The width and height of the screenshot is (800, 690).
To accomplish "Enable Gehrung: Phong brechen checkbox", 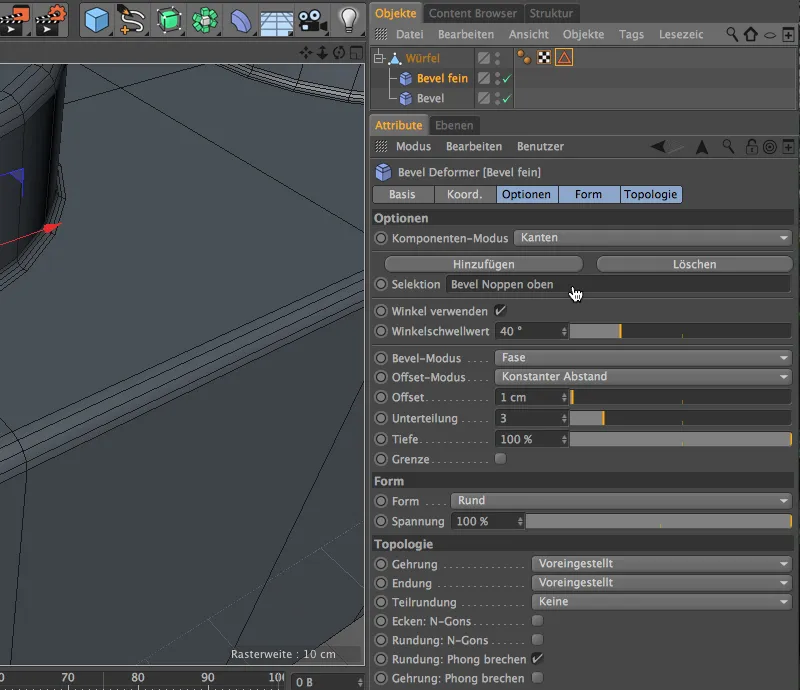I will [x=537, y=677].
